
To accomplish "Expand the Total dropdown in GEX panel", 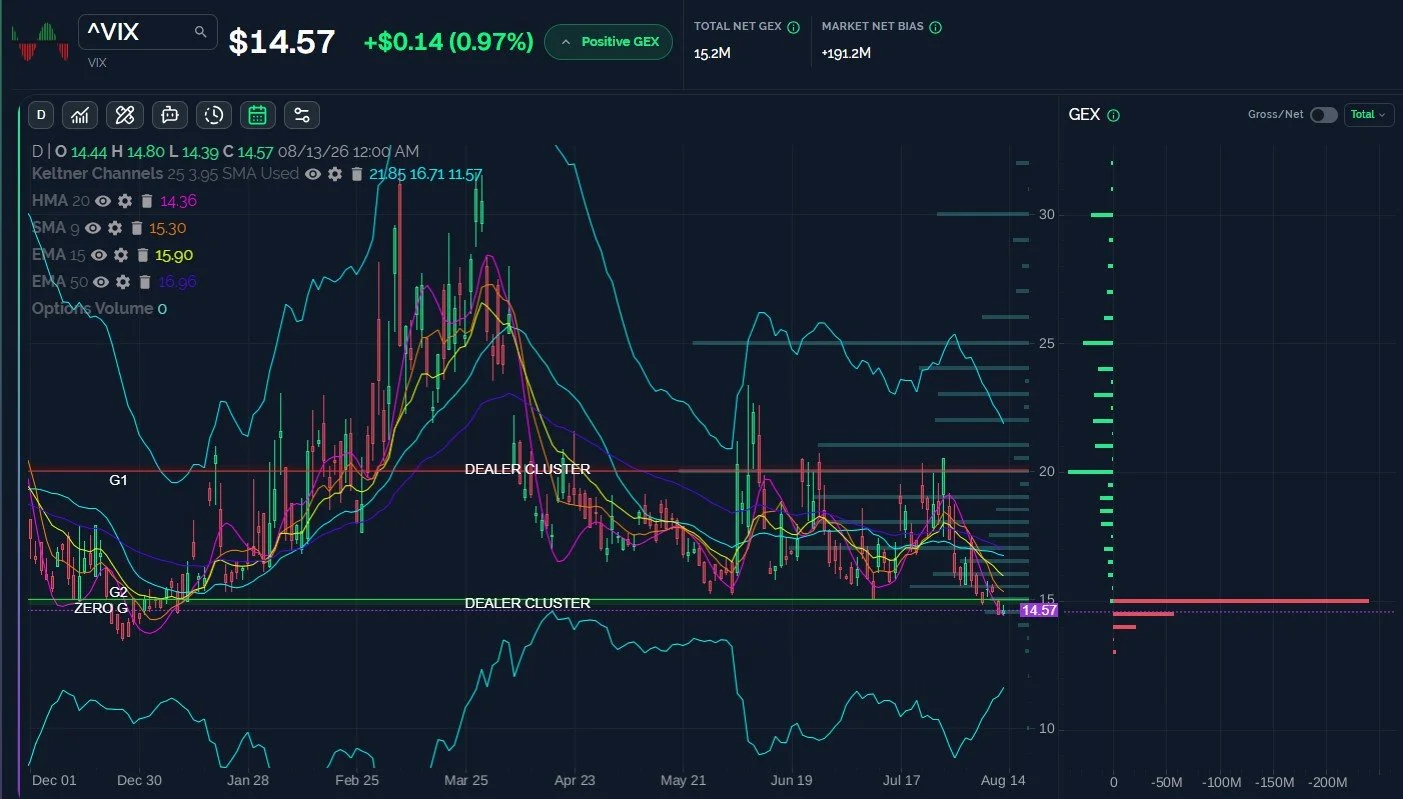I will [1369, 115].
